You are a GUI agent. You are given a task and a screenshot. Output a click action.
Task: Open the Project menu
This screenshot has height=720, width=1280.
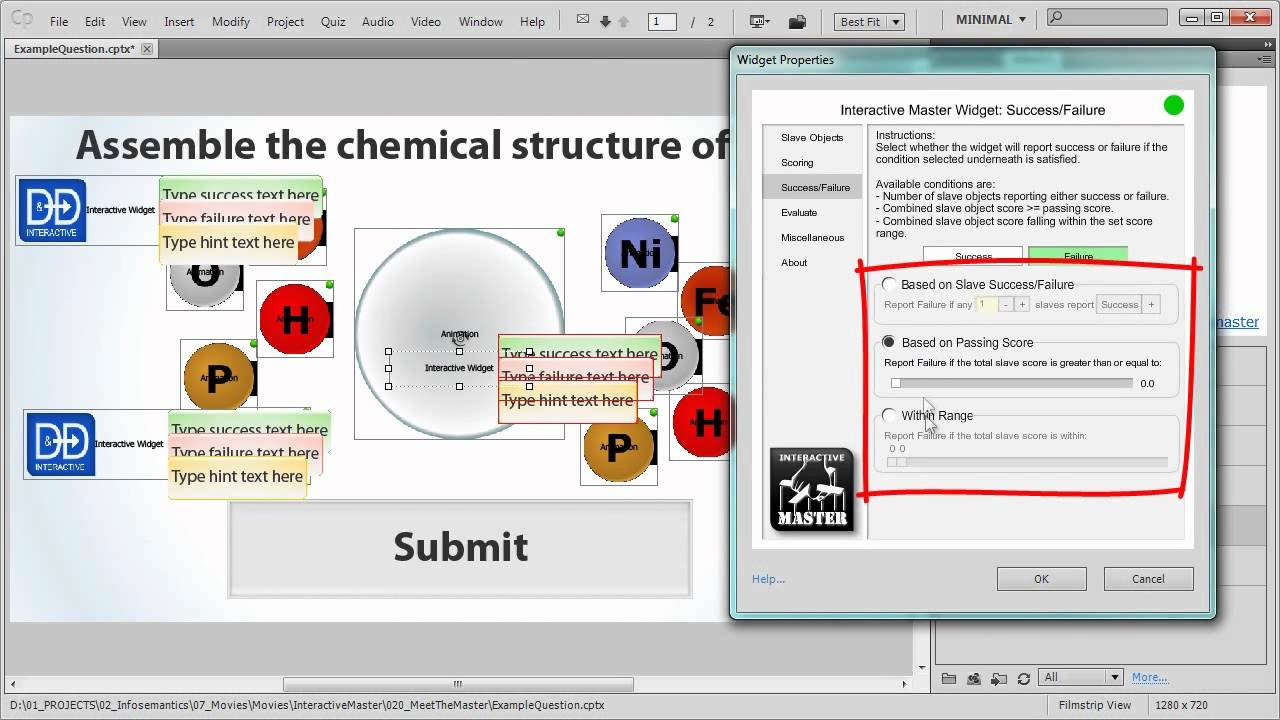pyautogui.click(x=285, y=21)
